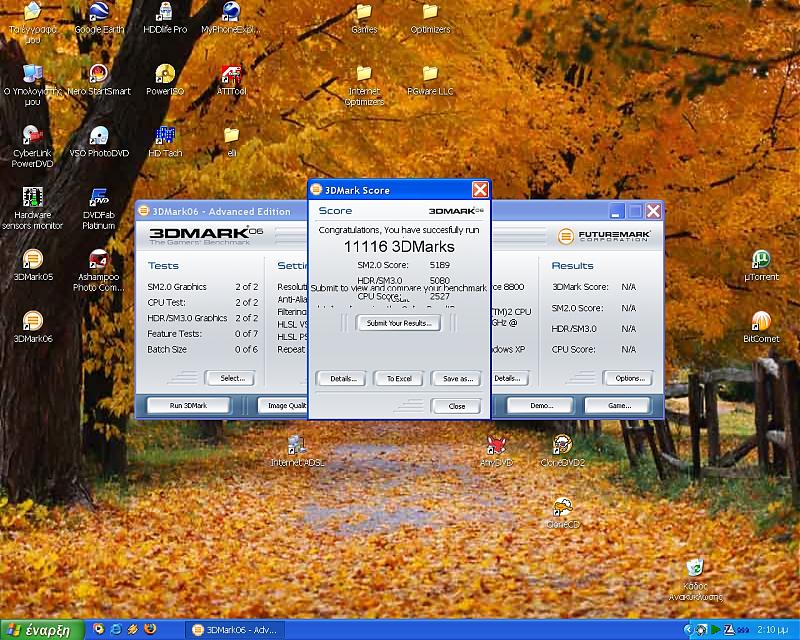Select the BitComet shortcut
Viewport: 800px width, 640px height.
(x=761, y=327)
